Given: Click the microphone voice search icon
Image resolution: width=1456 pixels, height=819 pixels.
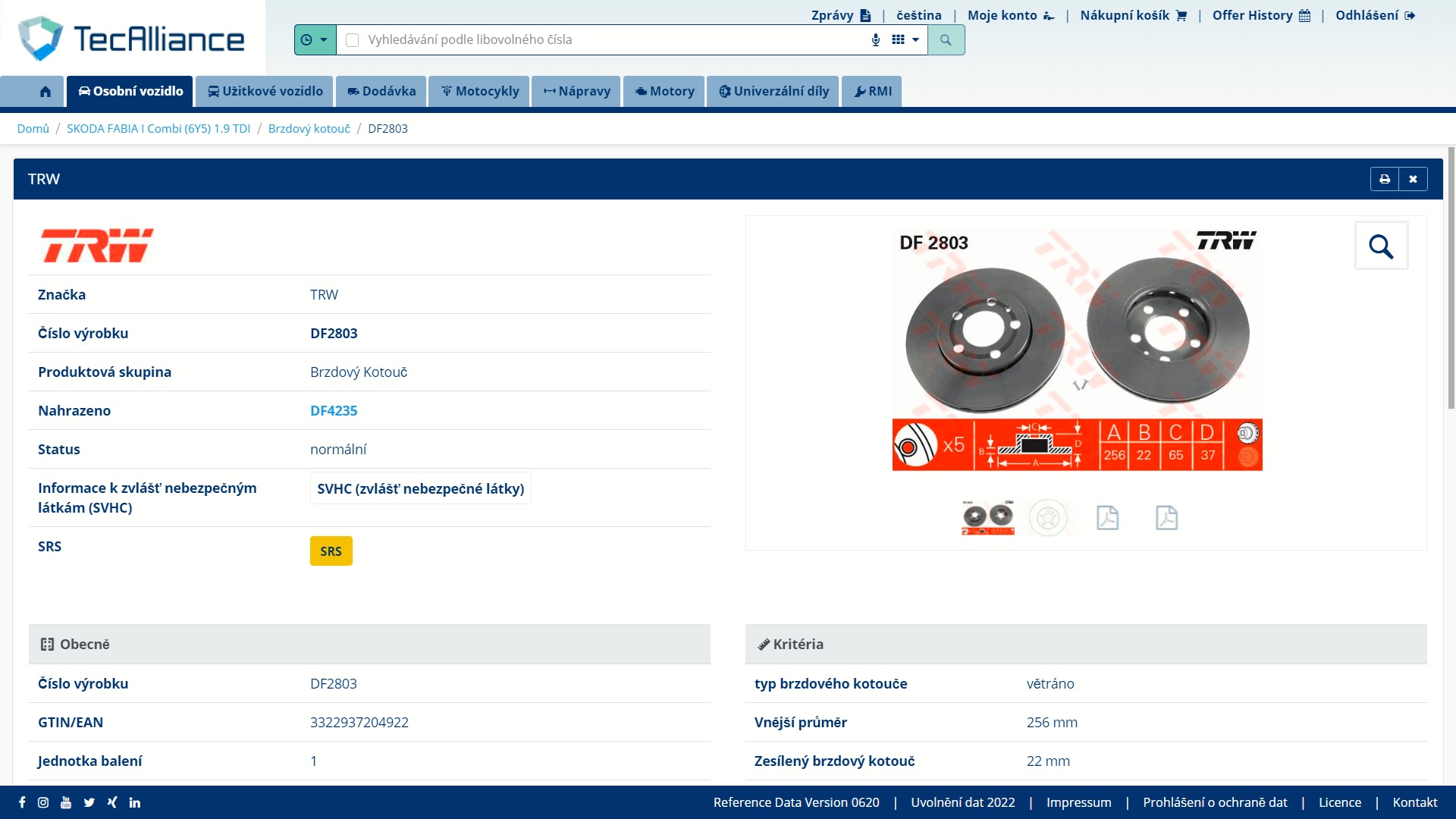Looking at the screenshot, I should point(876,39).
